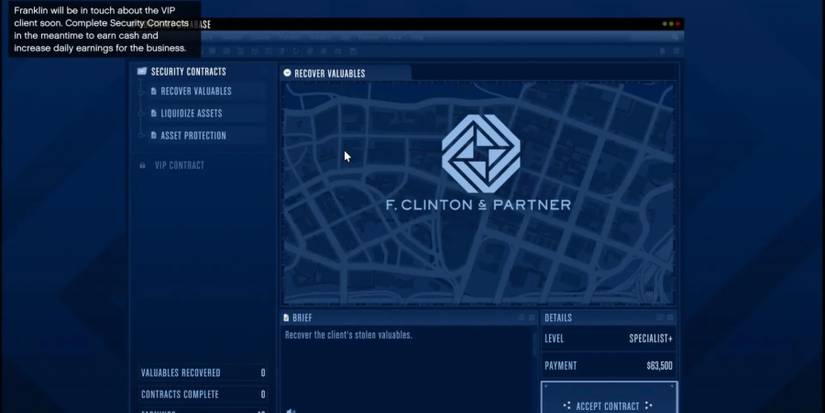
Task: Click the Valuables Recovered counter row
Action: pos(203,372)
